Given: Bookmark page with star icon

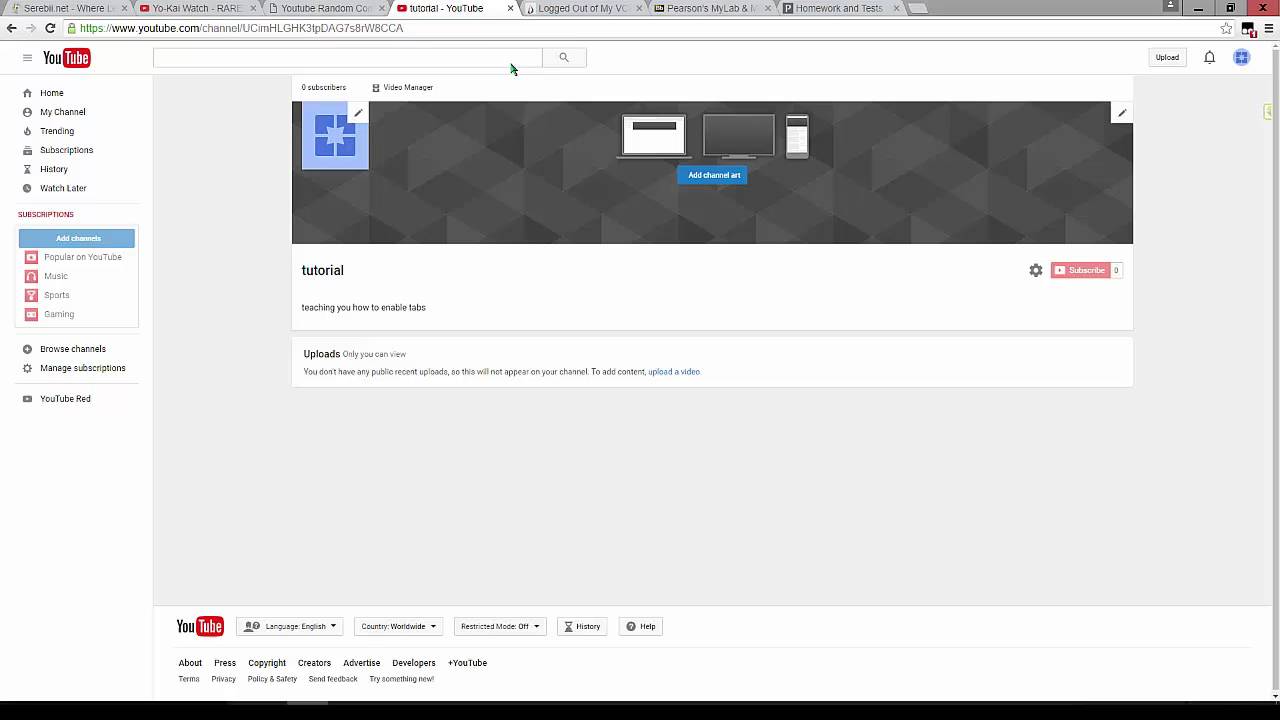Looking at the screenshot, I should [1226, 28].
